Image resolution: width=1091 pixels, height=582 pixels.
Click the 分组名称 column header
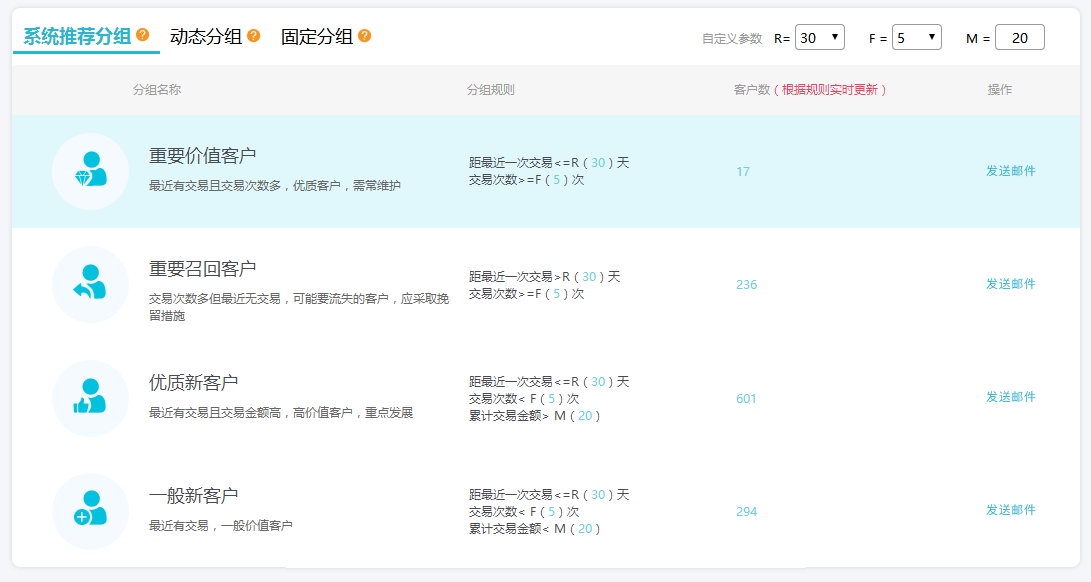point(157,90)
